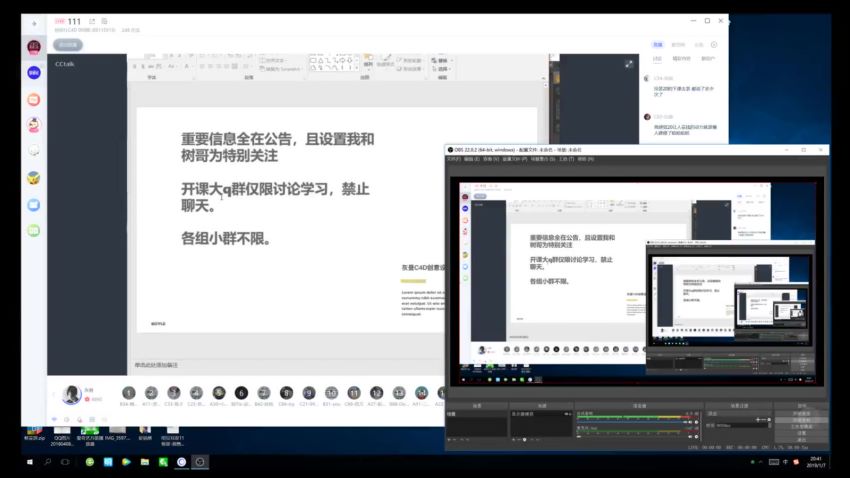
Task: Click the circular icon beside right panel tabs
Action: tap(714, 44)
